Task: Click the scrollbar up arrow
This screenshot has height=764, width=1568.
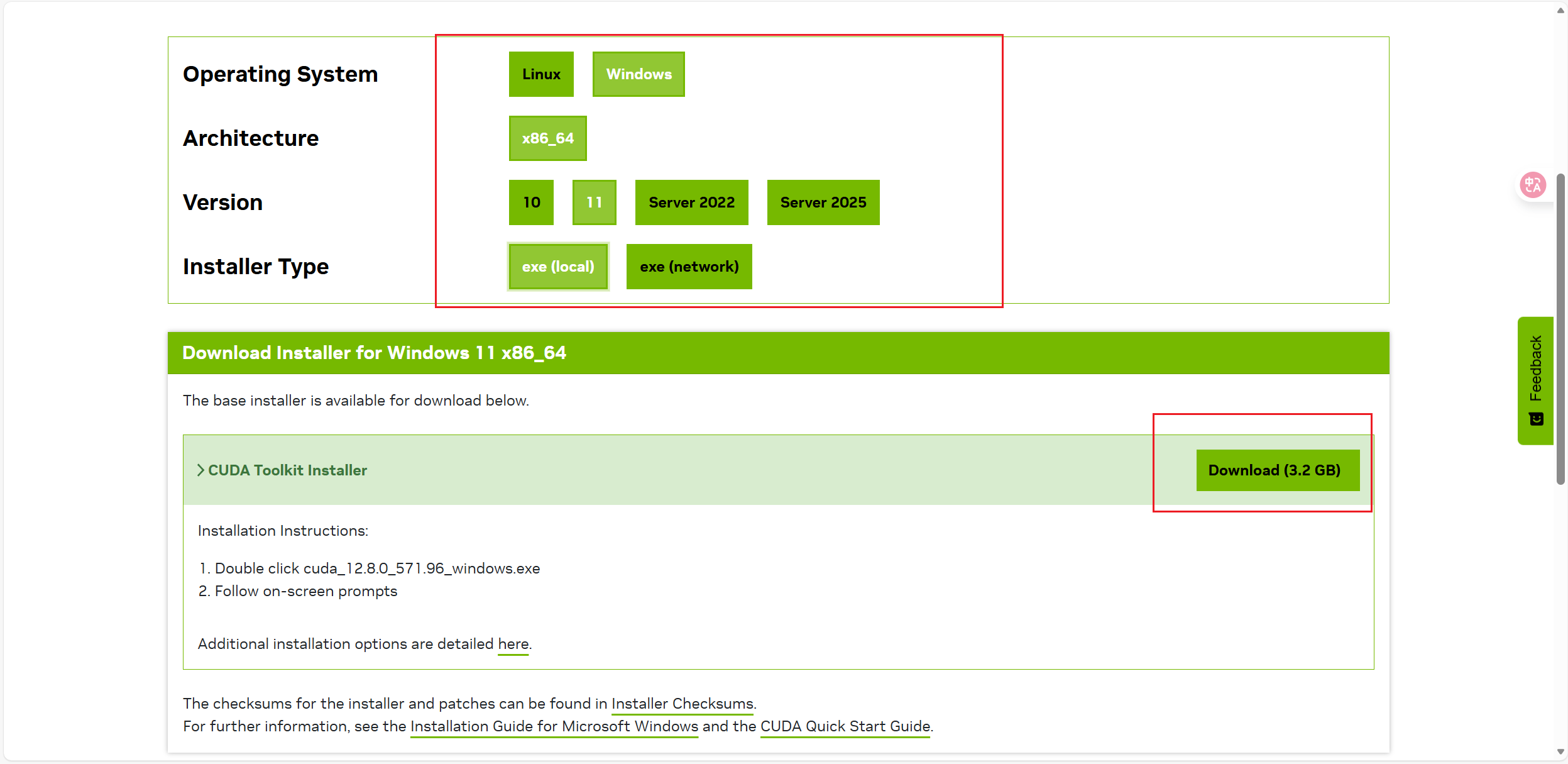Action: (1561, 10)
